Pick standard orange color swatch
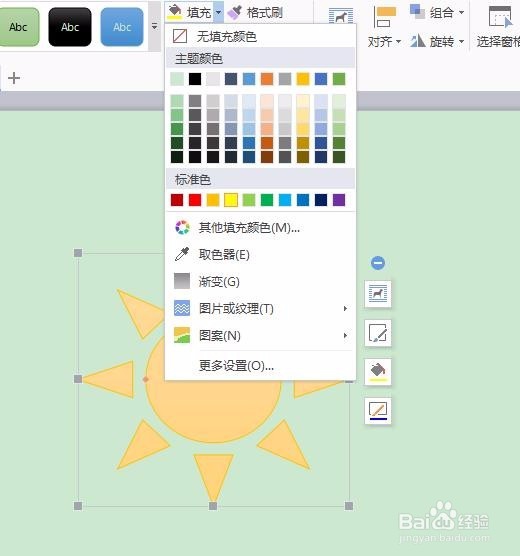 (213, 200)
